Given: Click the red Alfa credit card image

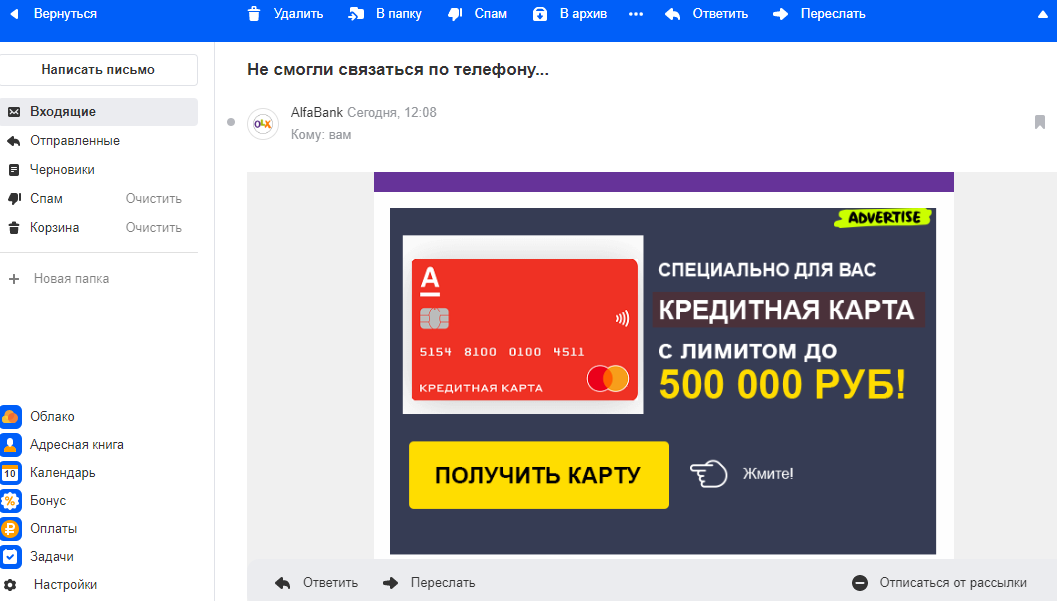Looking at the screenshot, I should click(x=524, y=329).
